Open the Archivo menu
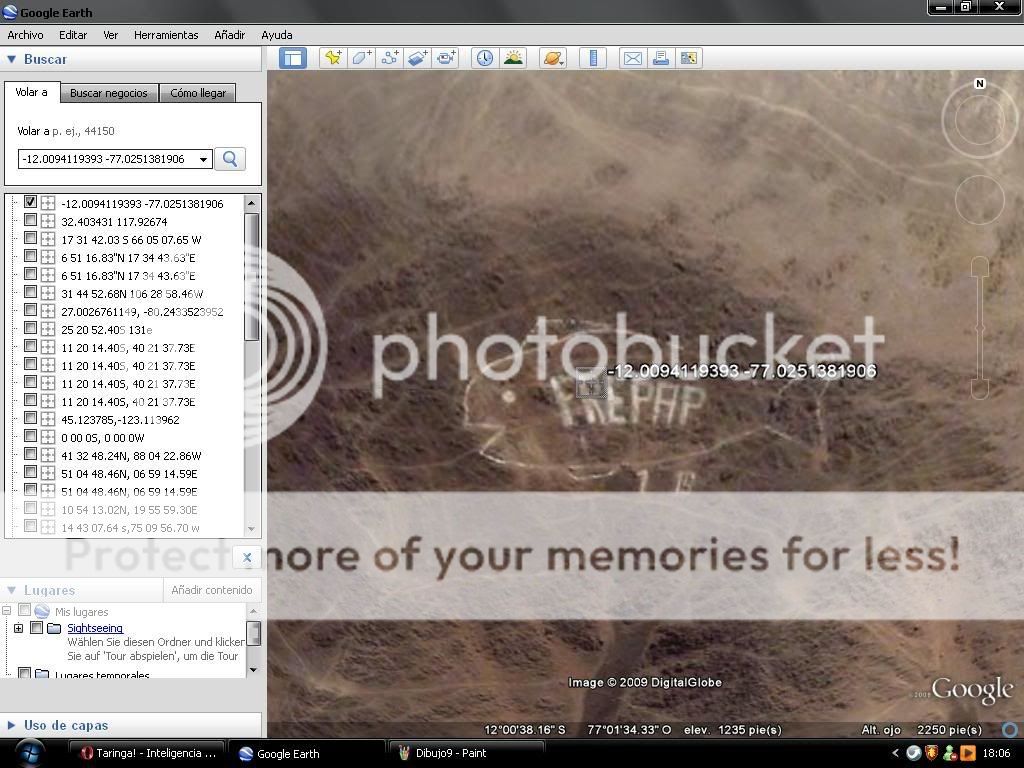This screenshot has width=1024, height=768. 25,35
